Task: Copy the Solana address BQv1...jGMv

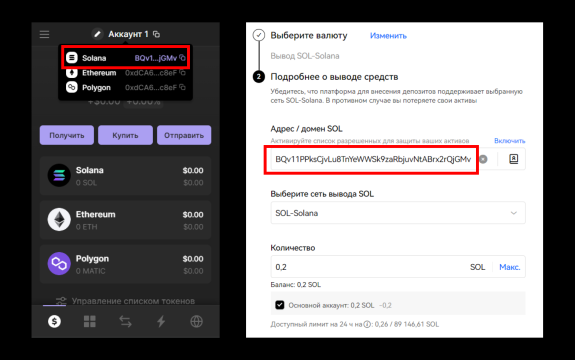Action: [x=182, y=58]
